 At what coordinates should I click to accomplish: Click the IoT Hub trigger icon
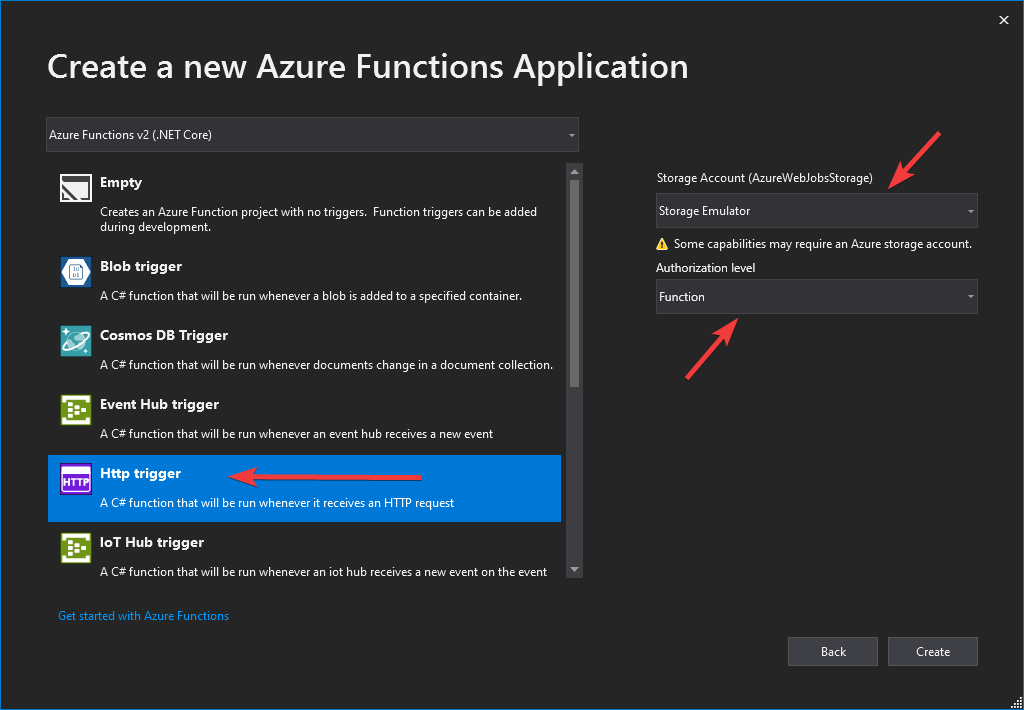pos(76,548)
